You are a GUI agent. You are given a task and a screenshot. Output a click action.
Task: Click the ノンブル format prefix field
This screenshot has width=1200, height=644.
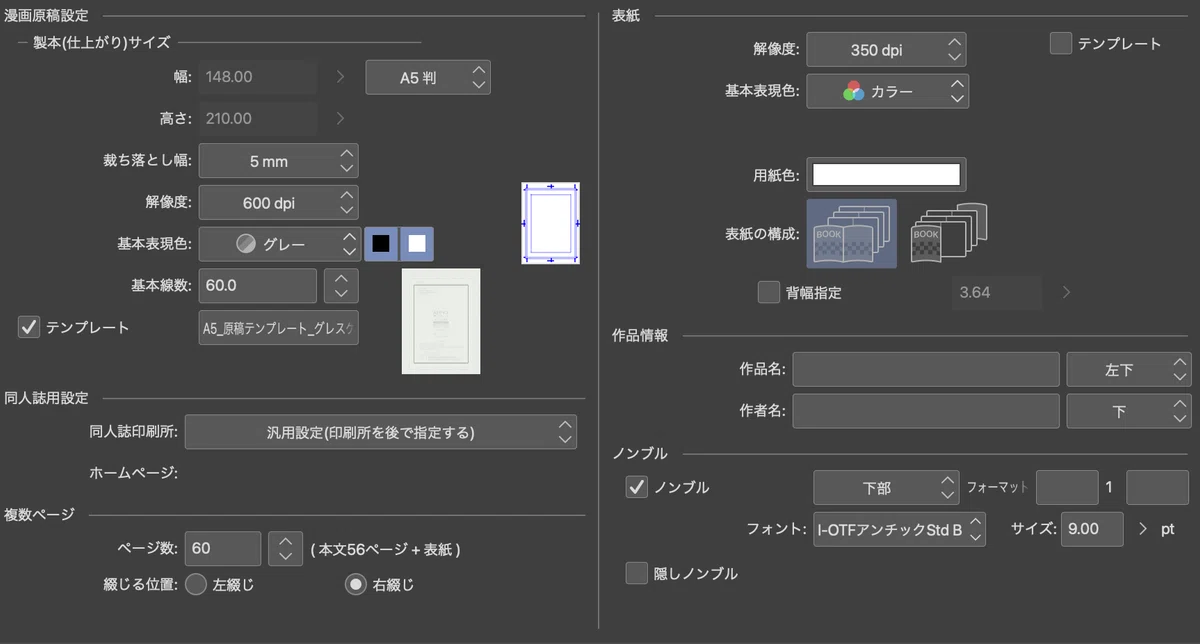click(x=1067, y=487)
